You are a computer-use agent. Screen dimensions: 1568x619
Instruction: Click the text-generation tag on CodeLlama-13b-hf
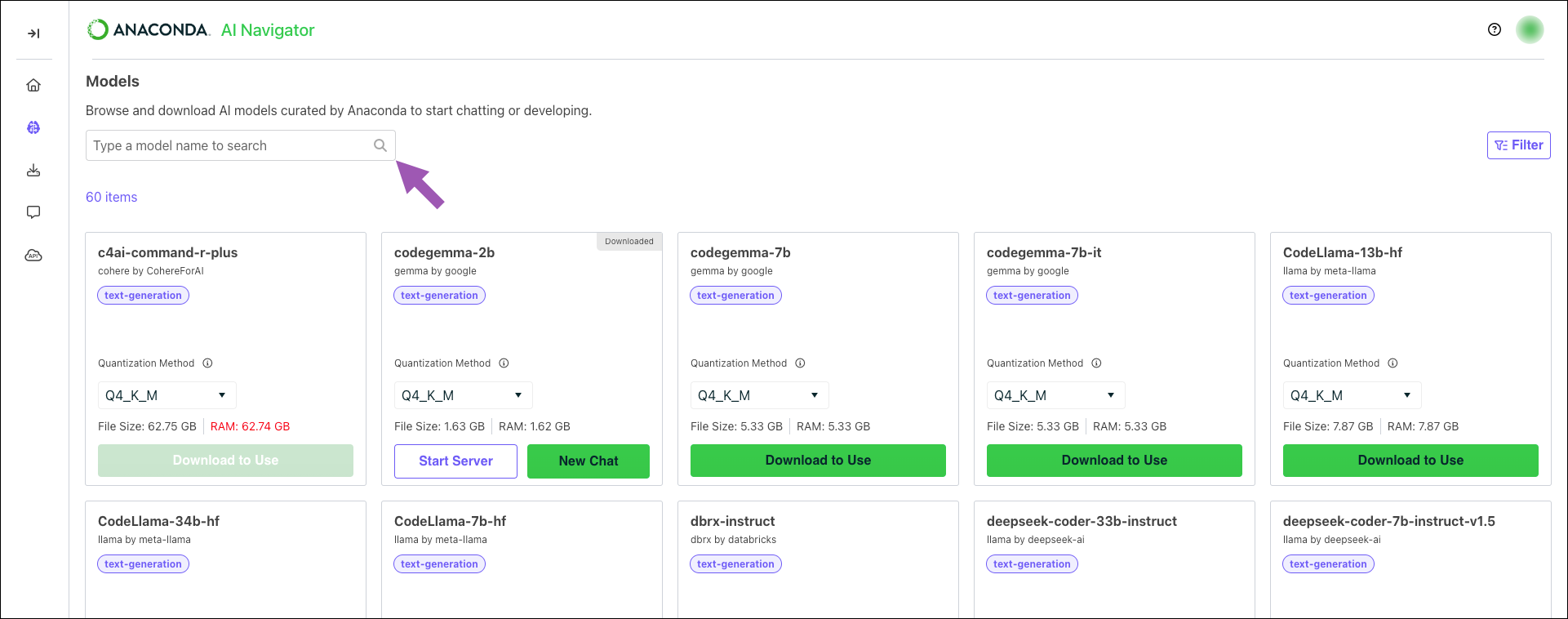coord(1329,296)
